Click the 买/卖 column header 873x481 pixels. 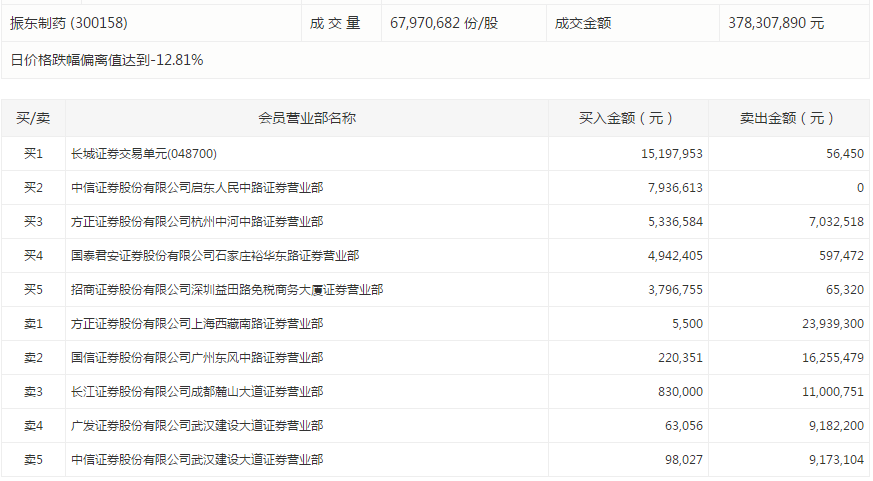tap(33, 118)
